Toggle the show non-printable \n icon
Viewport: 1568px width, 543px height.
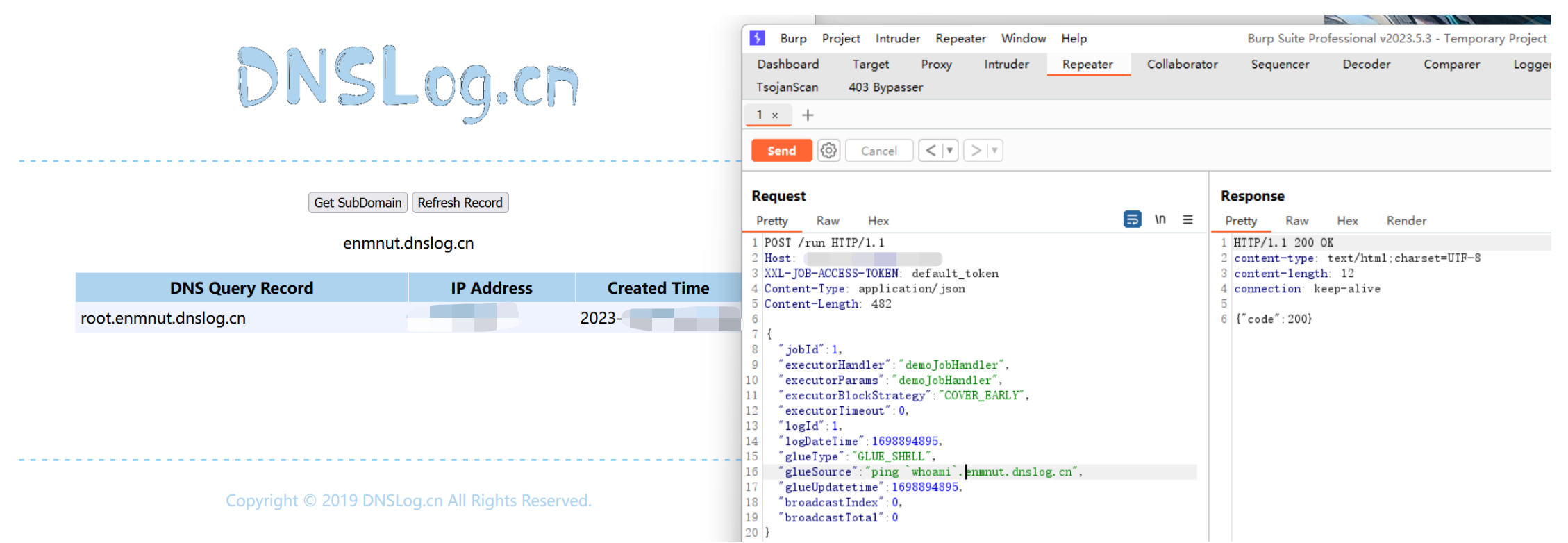[x=1160, y=219]
